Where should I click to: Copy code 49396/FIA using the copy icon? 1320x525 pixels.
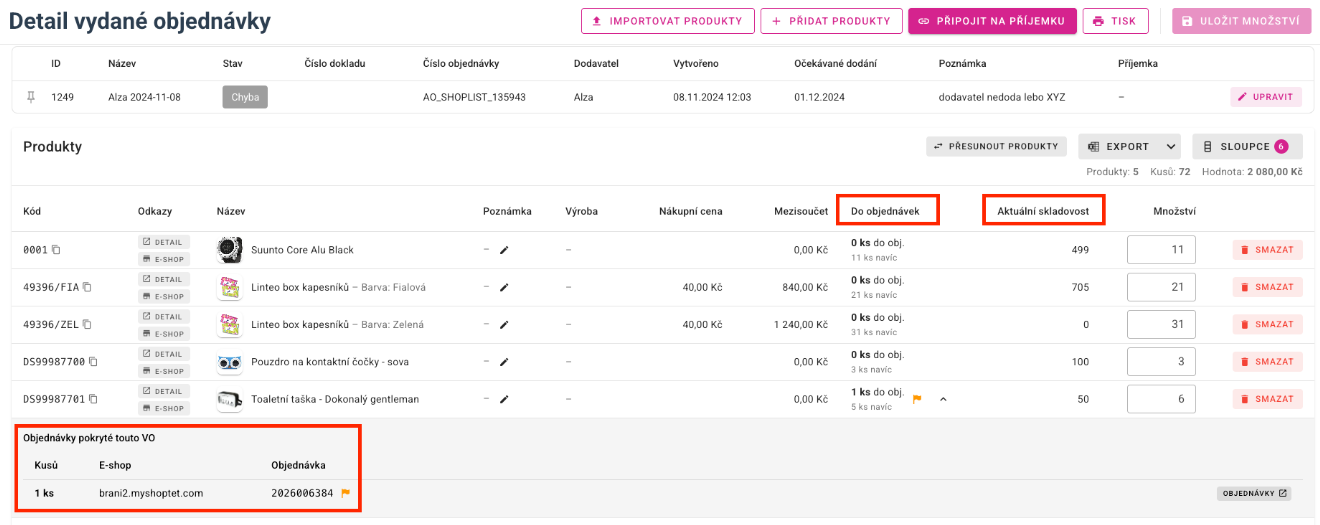[87, 287]
